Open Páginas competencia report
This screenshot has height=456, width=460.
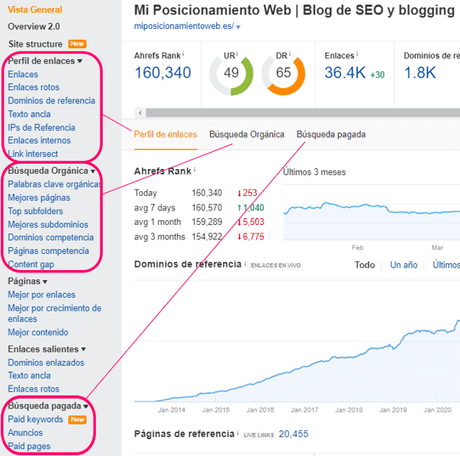click(x=49, y=251)
